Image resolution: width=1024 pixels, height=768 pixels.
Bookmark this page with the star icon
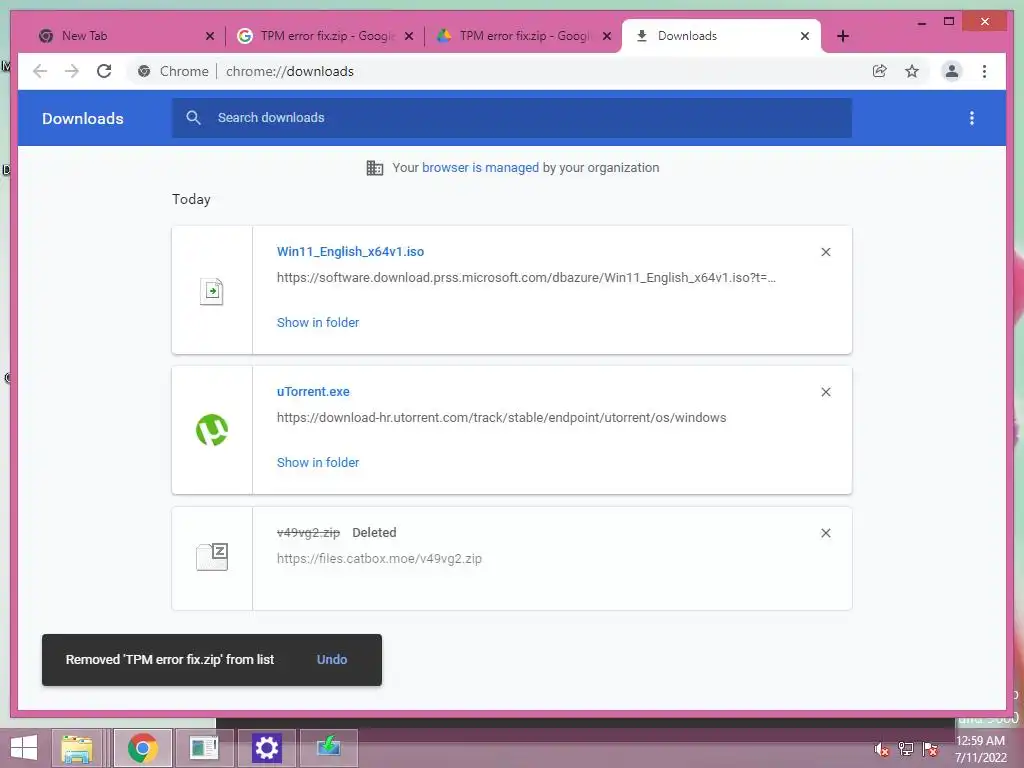(912, 71)
